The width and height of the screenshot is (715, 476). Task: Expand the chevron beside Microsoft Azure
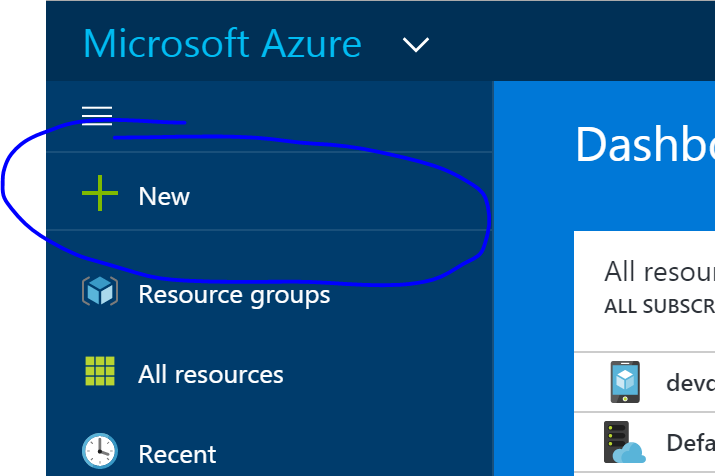tap(415, 45)
